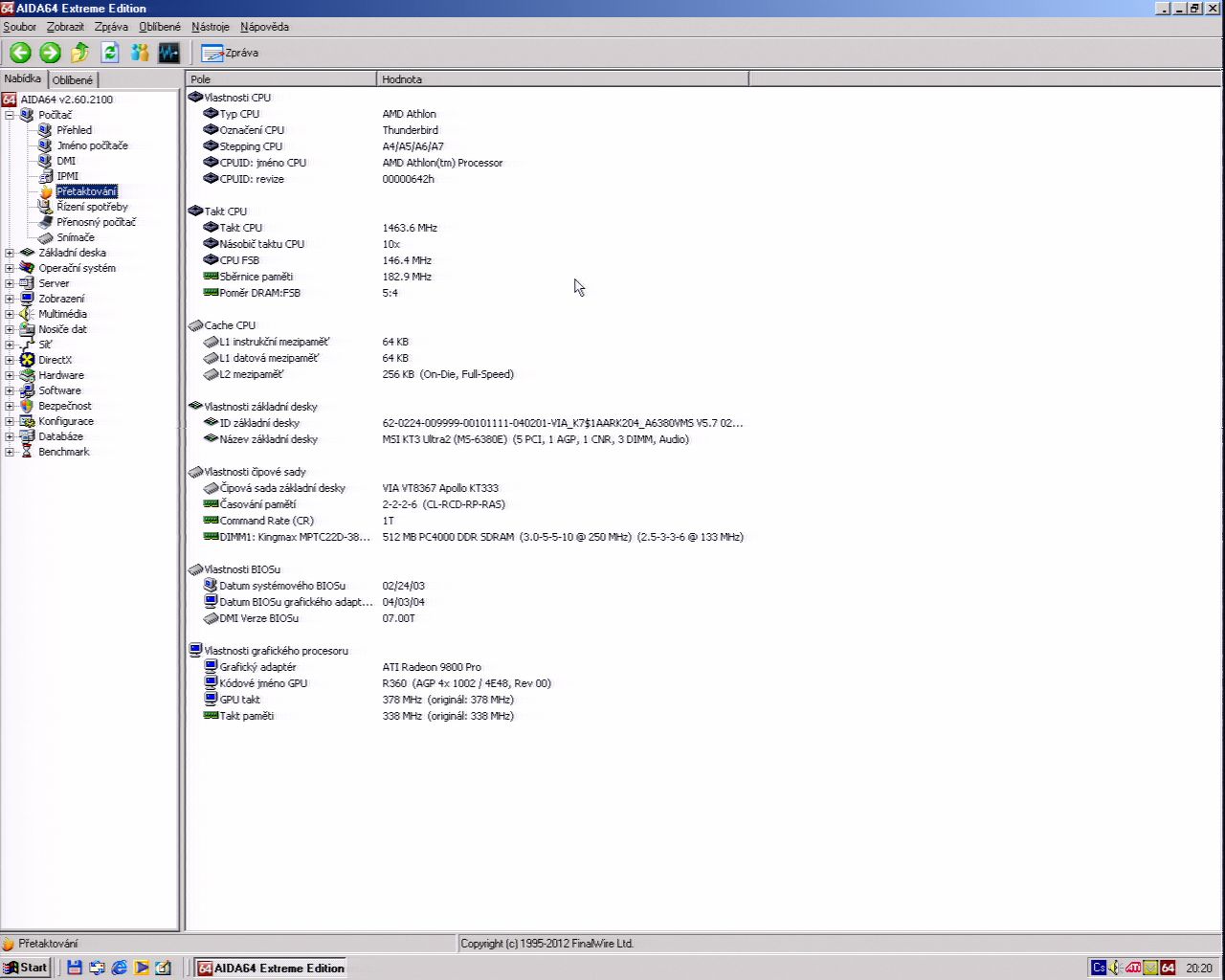The height and width of the screenshot is (980, 1225).
Task: Click the Bezpečnost shield icon
Action: click(x=27, y=406)
